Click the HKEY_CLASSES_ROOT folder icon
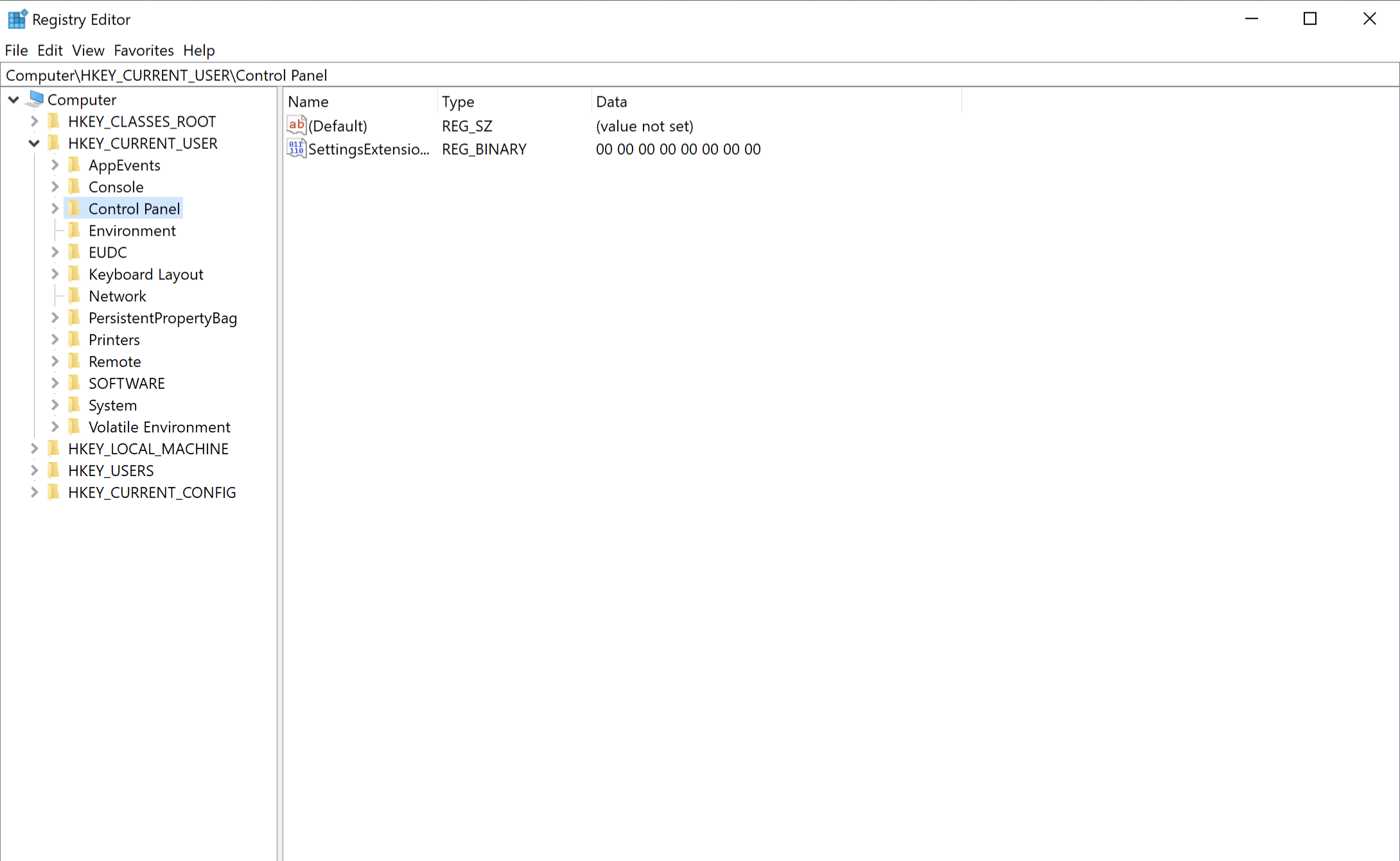Viewport: 1400px width, 861px height. coord(54,121)
